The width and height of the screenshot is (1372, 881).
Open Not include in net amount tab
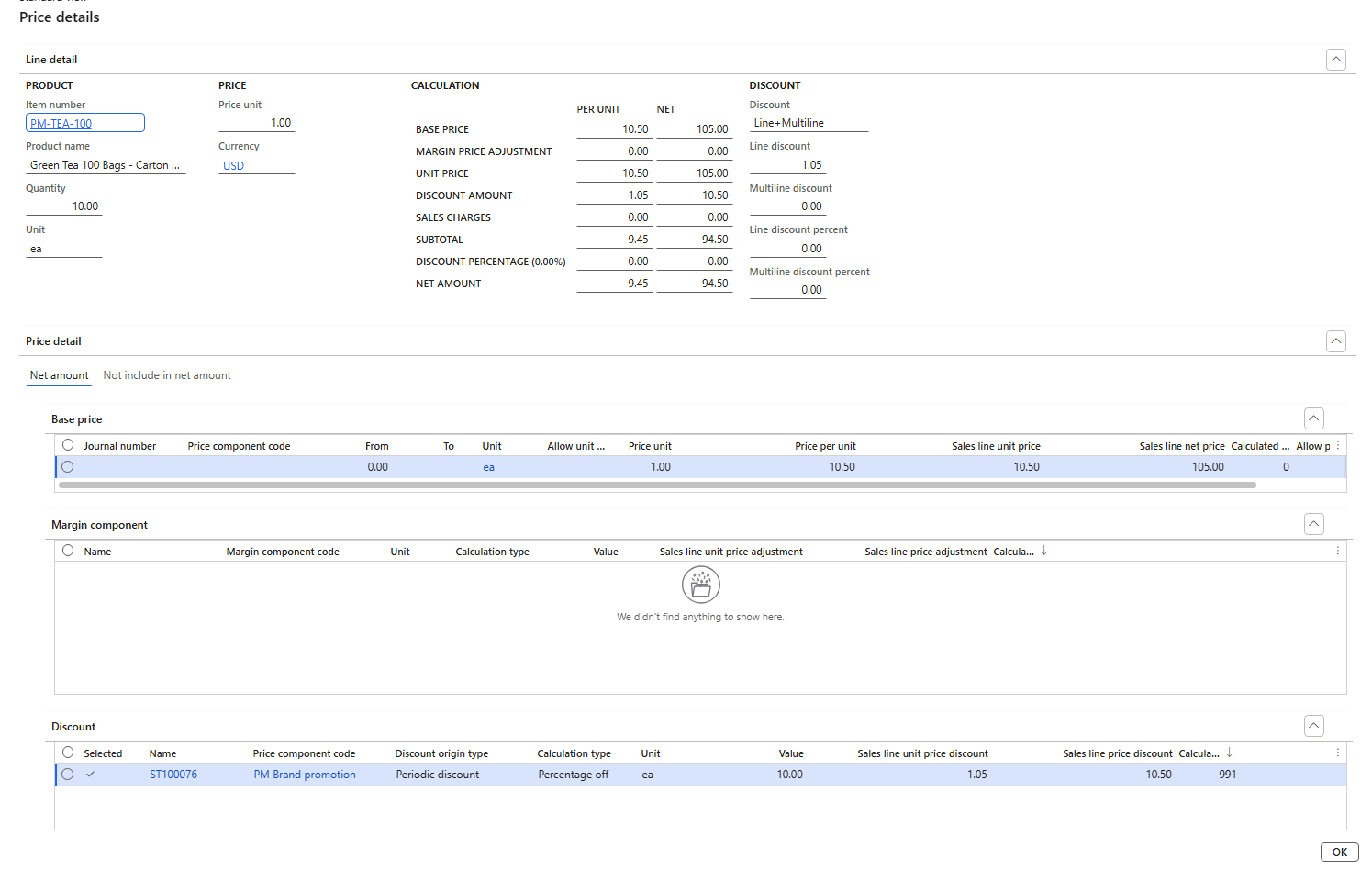[x=167, y=375]
